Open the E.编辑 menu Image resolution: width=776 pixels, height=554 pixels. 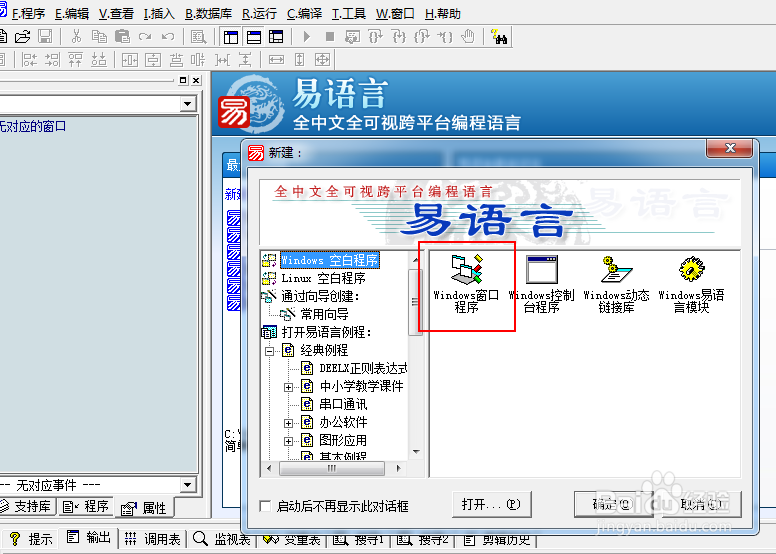[x=72, y=13]
